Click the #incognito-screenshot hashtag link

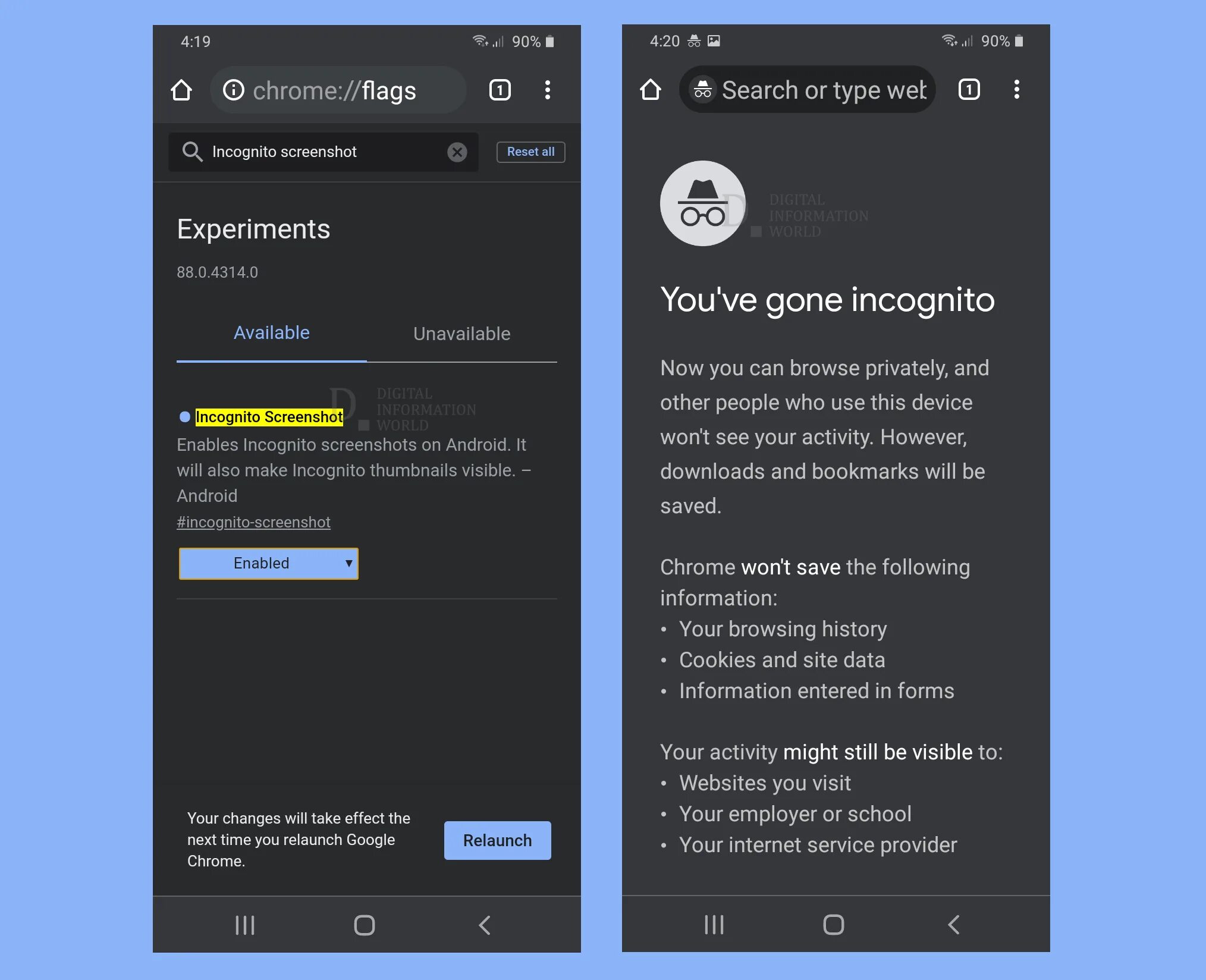pyautogui.click(x=253, y=521)
